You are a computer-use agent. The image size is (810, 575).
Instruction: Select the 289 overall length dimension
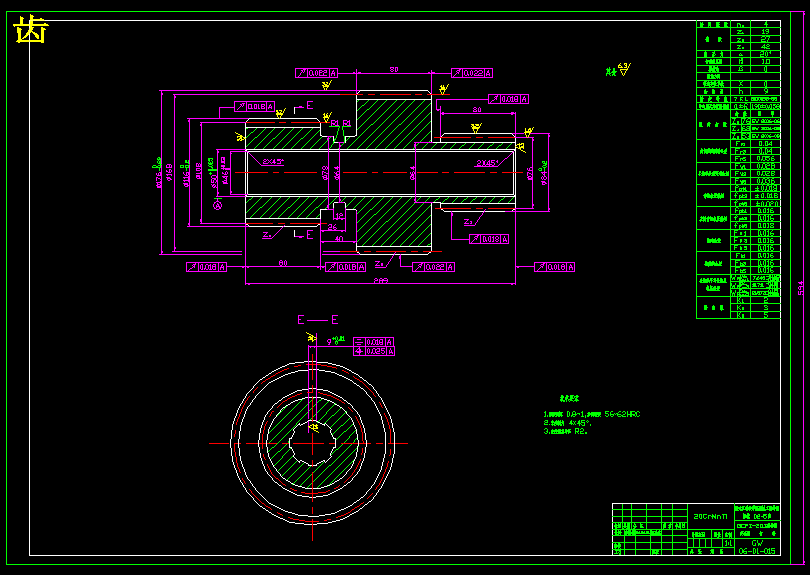pyautogui.click(x=381, y=281)
